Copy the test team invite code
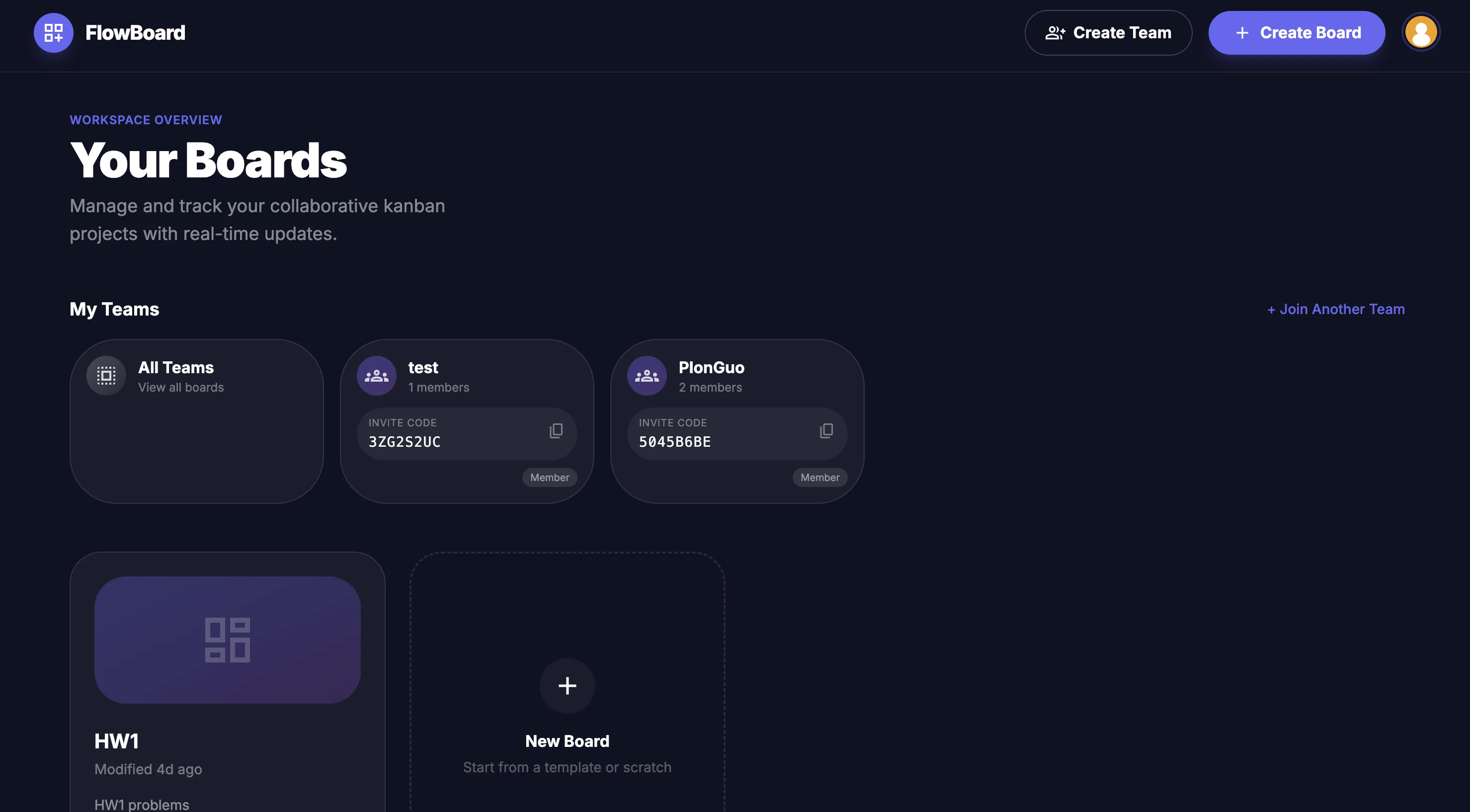The height and width of the screenshot is (812, 1470). click(556, 431)
